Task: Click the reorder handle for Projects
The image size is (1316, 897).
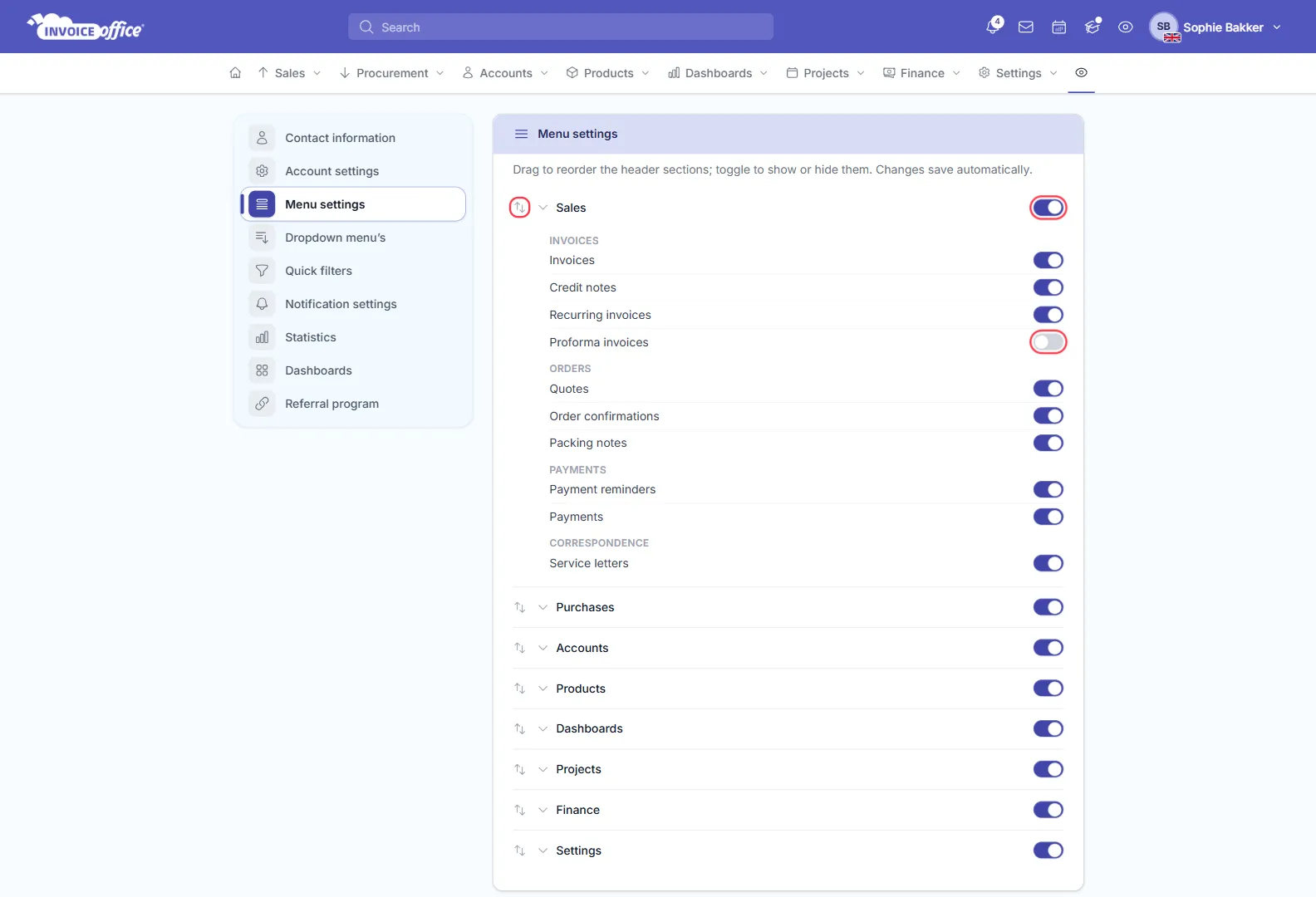Action: (519, 769)
